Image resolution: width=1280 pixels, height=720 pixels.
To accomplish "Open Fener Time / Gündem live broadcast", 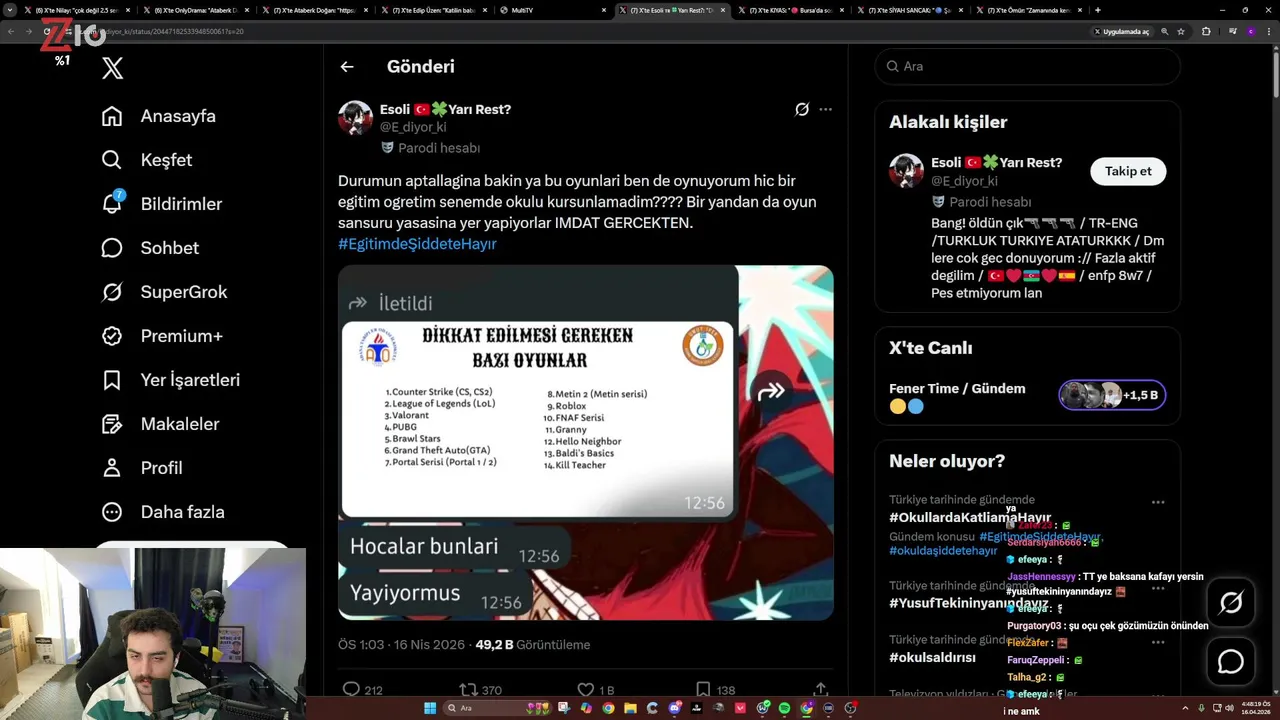I will tap(957, 389).
